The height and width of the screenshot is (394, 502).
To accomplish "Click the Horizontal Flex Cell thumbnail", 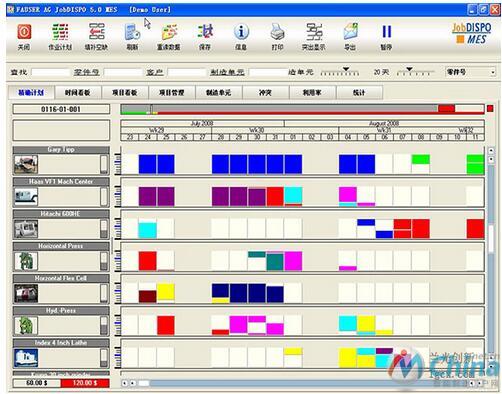I will (x=26, y=293).
